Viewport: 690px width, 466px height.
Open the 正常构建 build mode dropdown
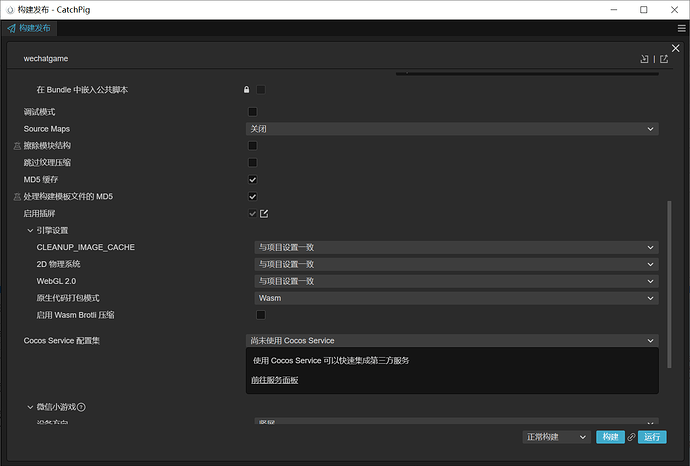click(556, 437)
